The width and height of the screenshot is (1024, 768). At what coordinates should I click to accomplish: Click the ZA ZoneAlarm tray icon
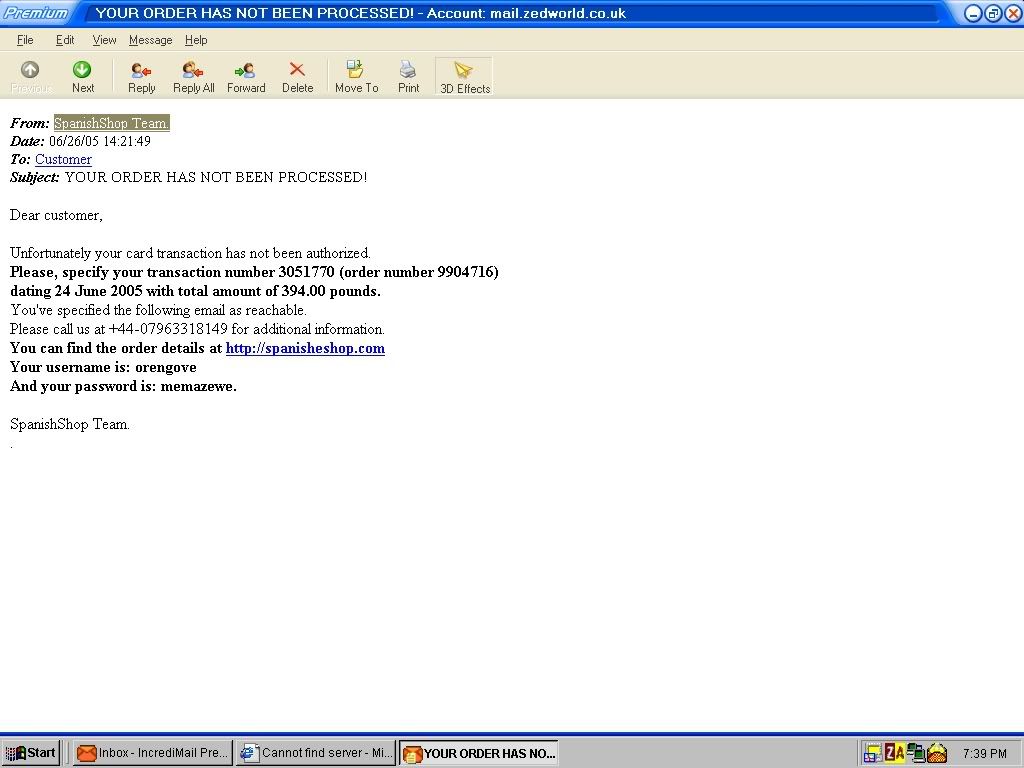894,753
